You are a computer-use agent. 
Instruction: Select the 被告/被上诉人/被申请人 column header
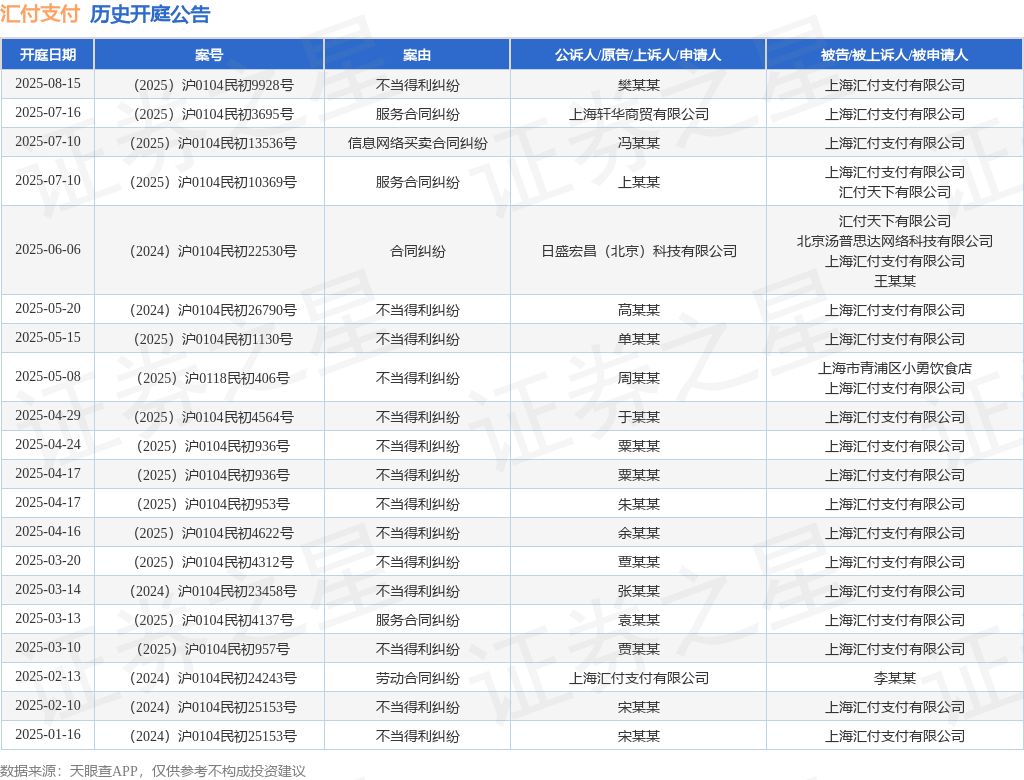(894, 55)
